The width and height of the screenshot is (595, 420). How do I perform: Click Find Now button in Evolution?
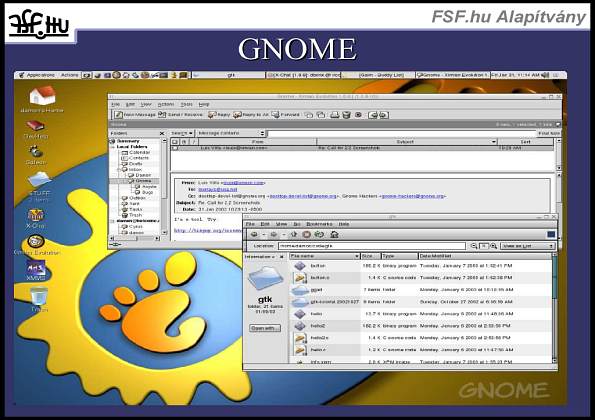(549, 133)
